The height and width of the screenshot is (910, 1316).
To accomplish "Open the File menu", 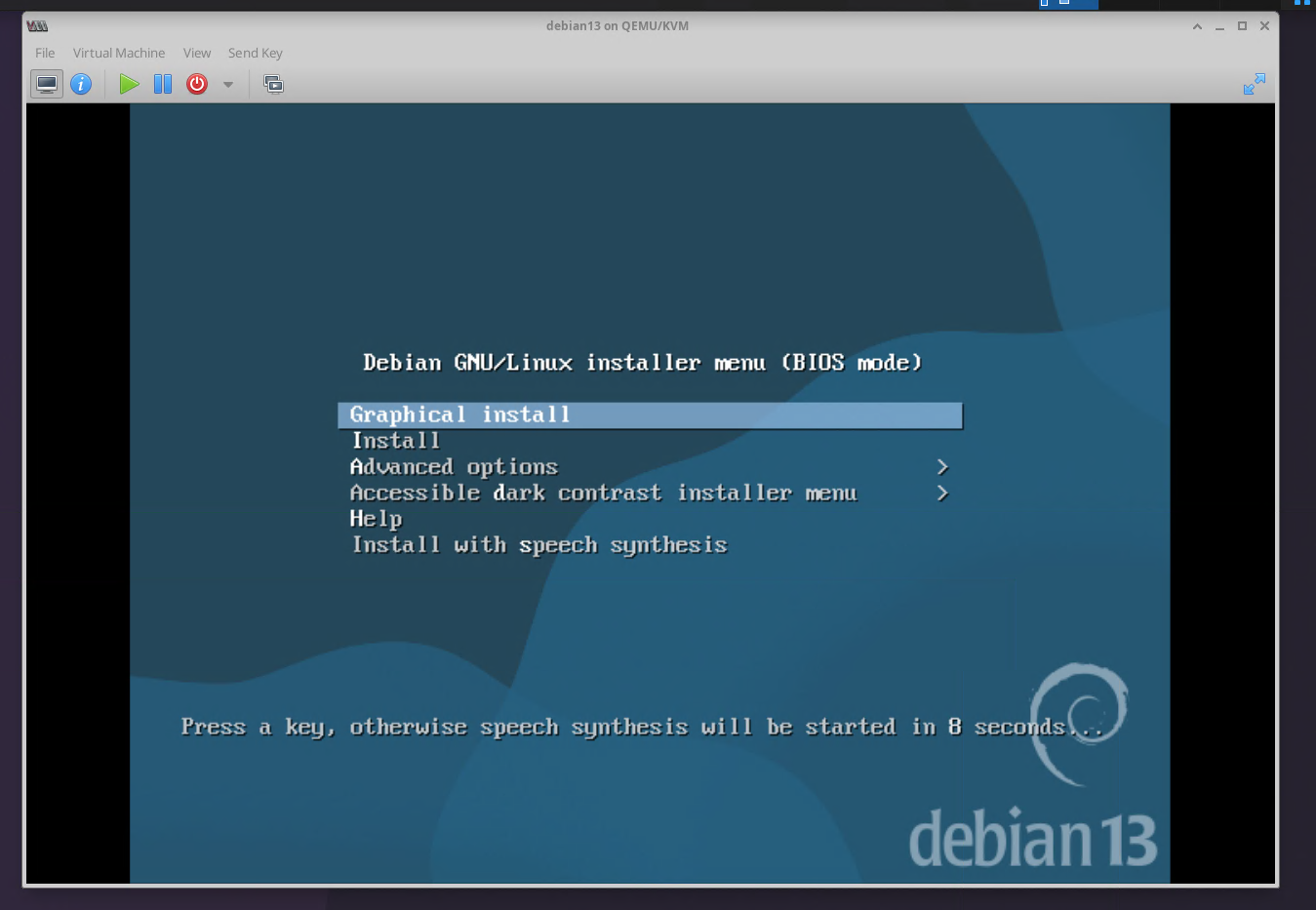I will pos(45,53).
